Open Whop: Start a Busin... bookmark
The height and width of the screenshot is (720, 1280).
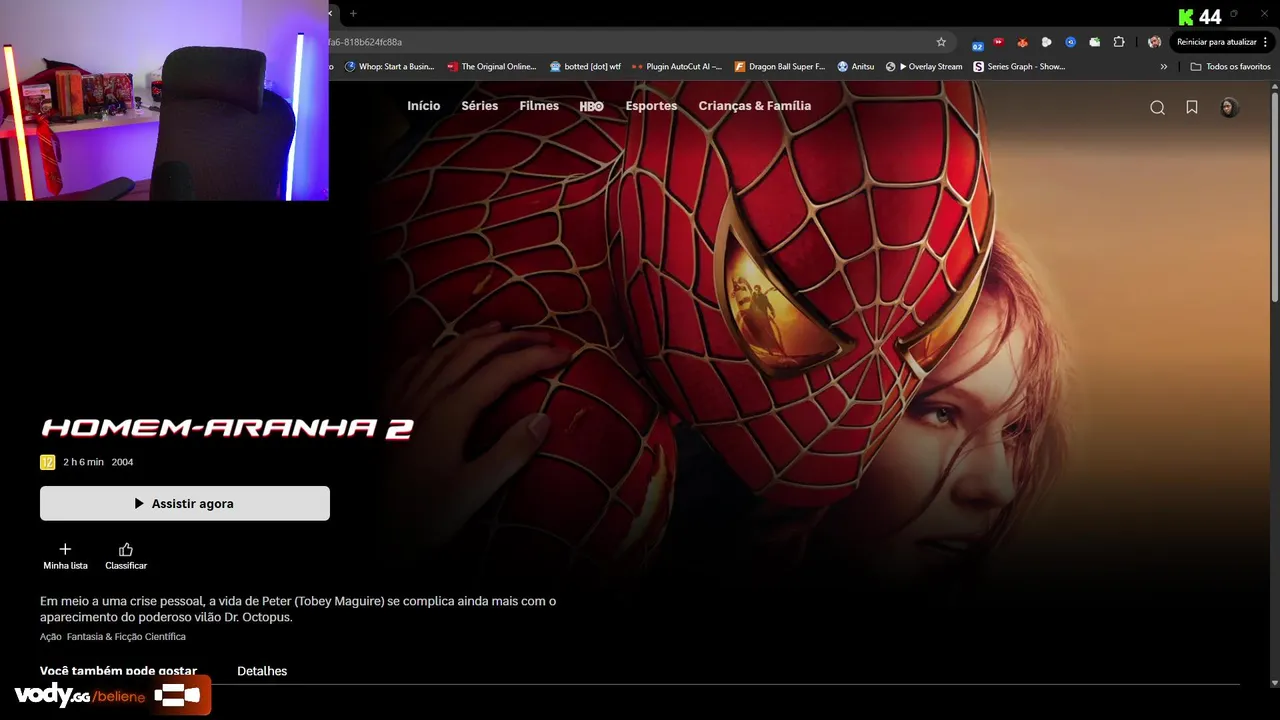[389, 67]
